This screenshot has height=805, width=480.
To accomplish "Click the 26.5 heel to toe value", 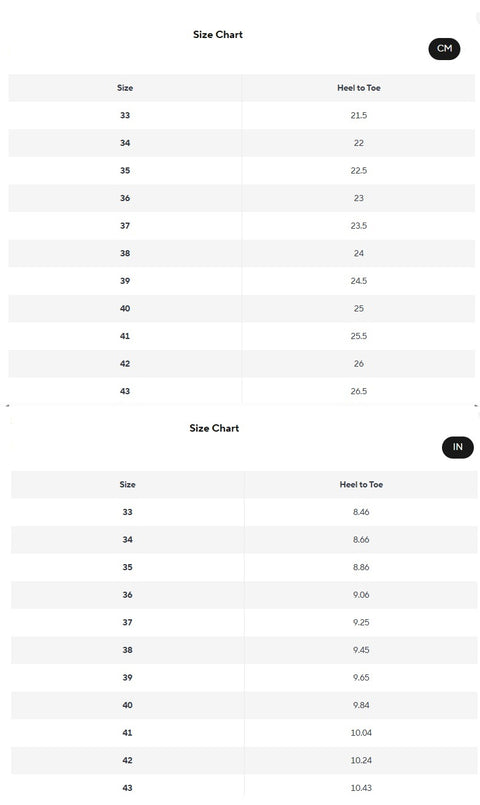I will tap(359, 391).
